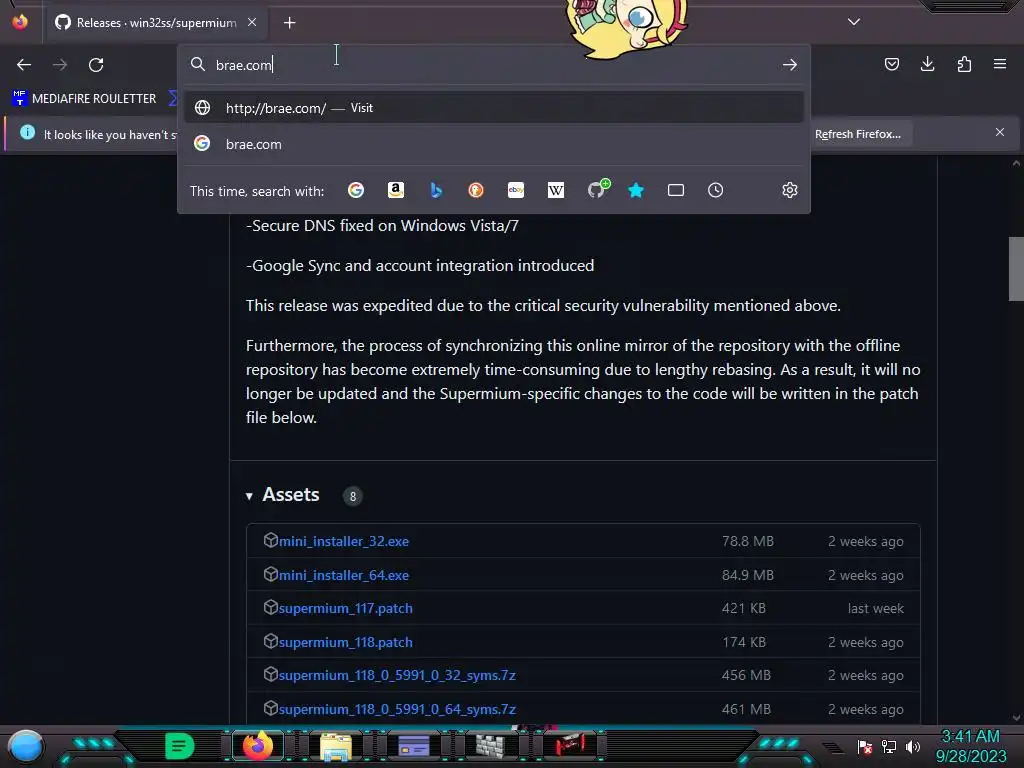
Task: Select suggestion http://brae.com/ Visit
Action: (x=494, y=108)
